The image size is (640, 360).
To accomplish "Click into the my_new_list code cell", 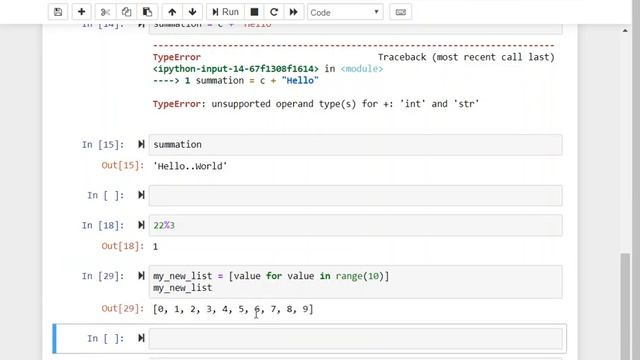I will (x=355, y=282).
